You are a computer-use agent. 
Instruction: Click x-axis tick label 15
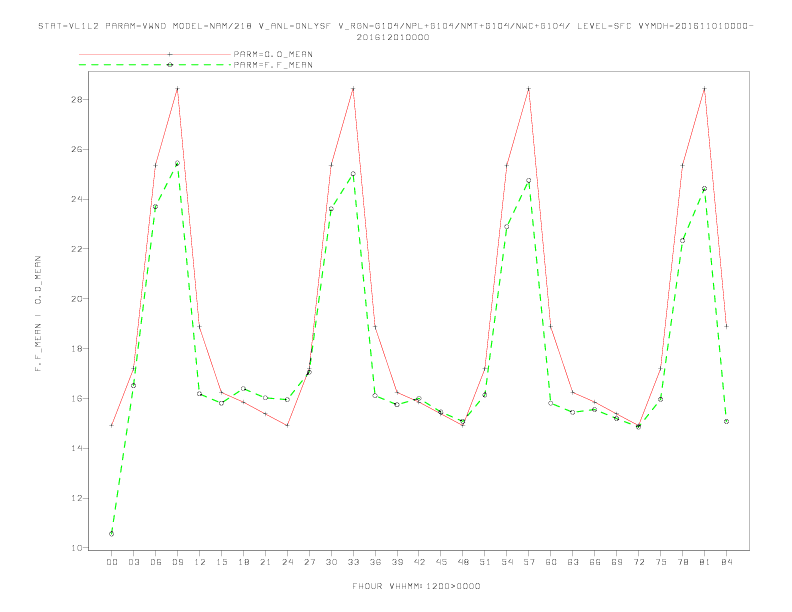[221, 562]
